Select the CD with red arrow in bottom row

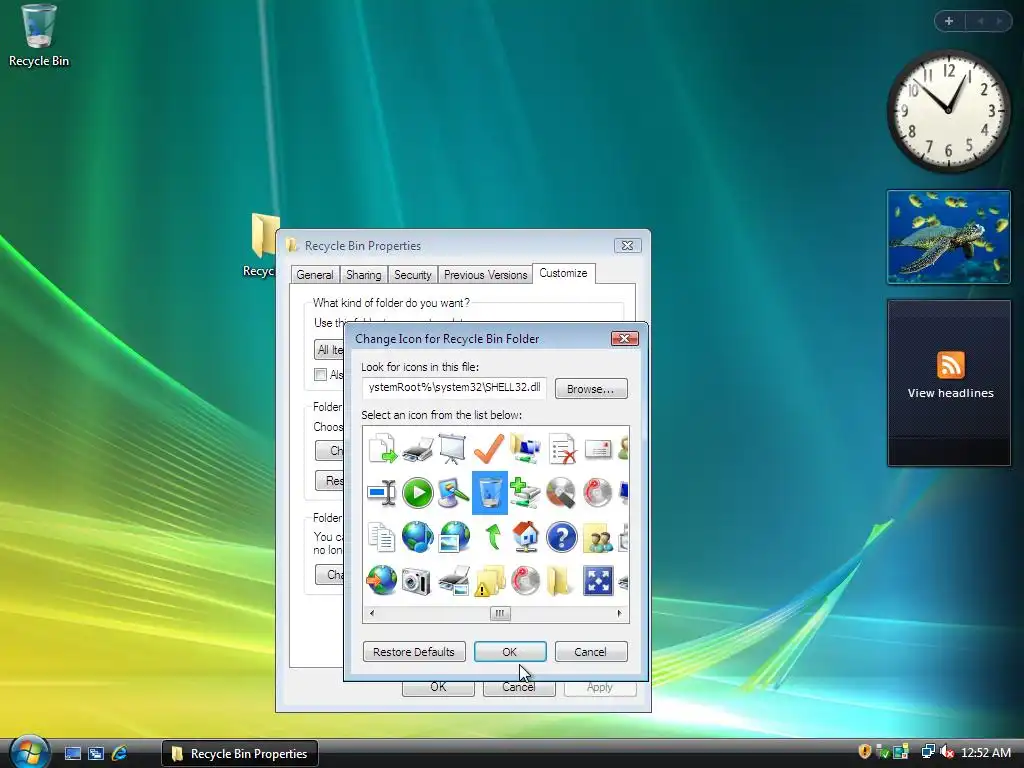525,581
